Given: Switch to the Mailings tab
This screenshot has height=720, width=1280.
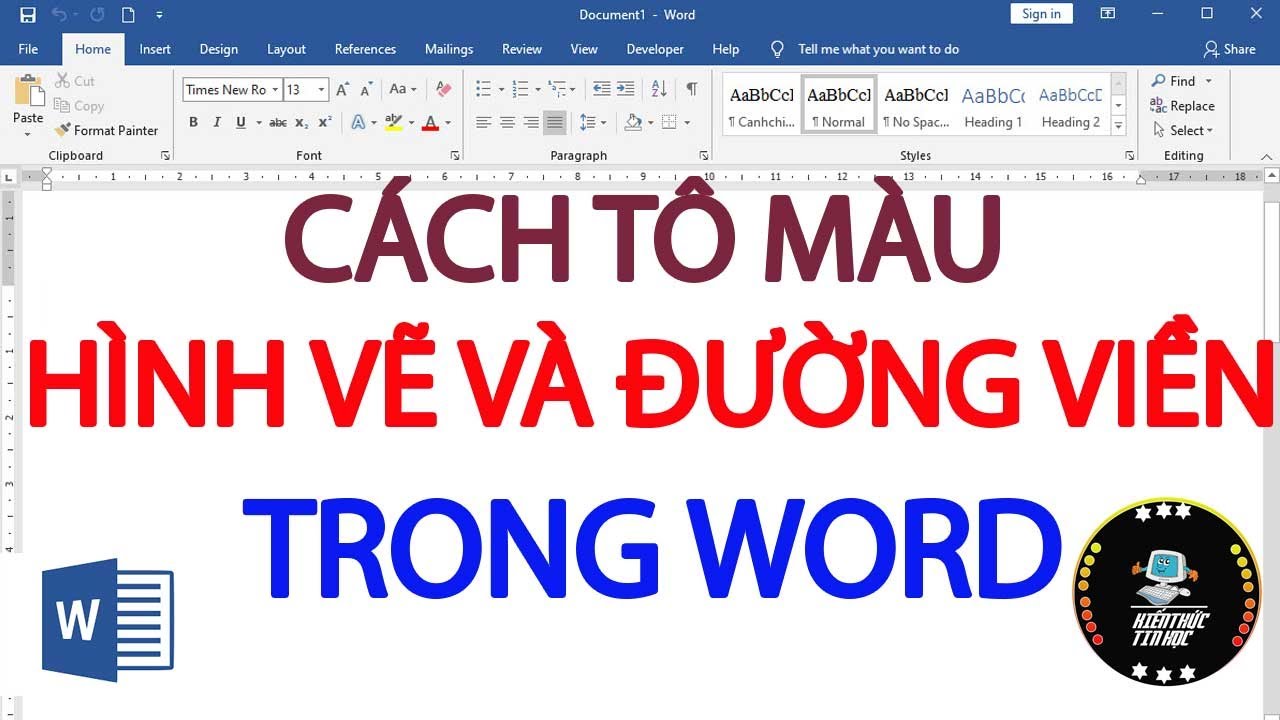Looking at the screenshot, I should pos(449,49).
